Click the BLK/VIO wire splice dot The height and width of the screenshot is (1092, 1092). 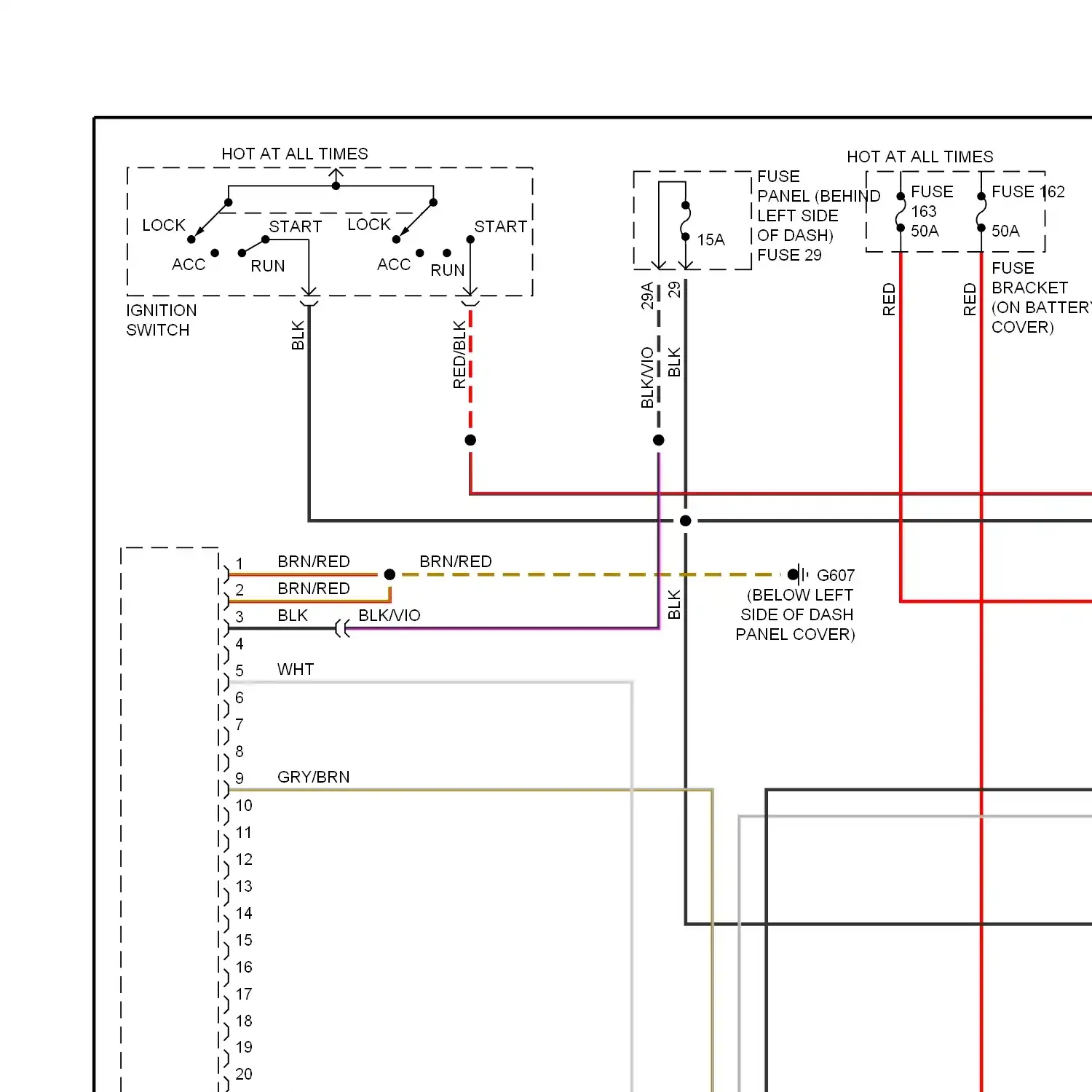click(659, 440)
